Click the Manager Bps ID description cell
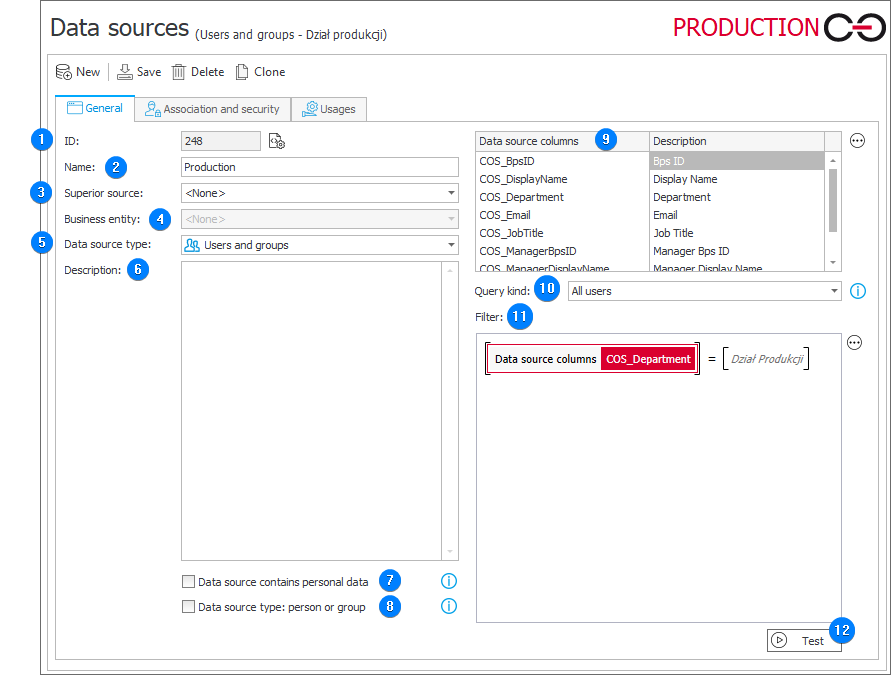891x675 pixels. coord(737,251)
